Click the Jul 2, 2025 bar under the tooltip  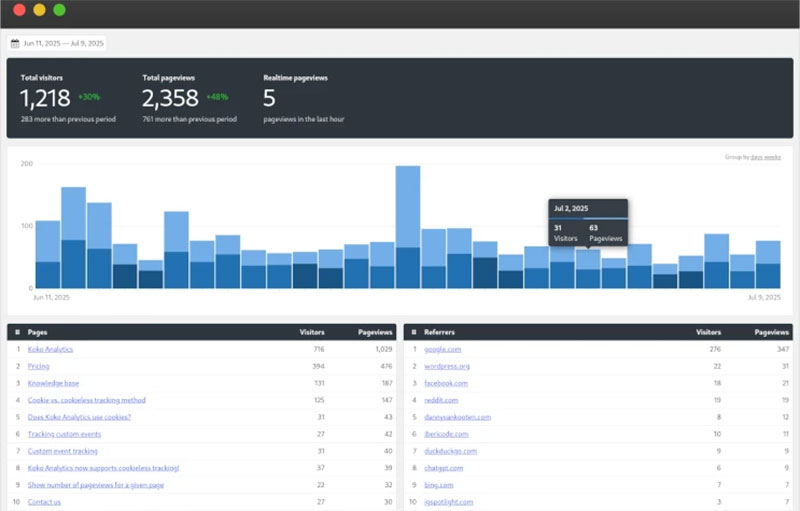coord(588,269)
